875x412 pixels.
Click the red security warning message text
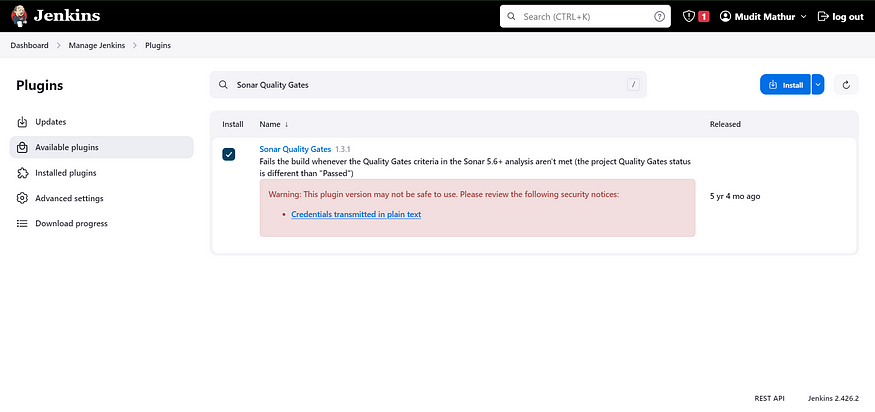(444, 194)
